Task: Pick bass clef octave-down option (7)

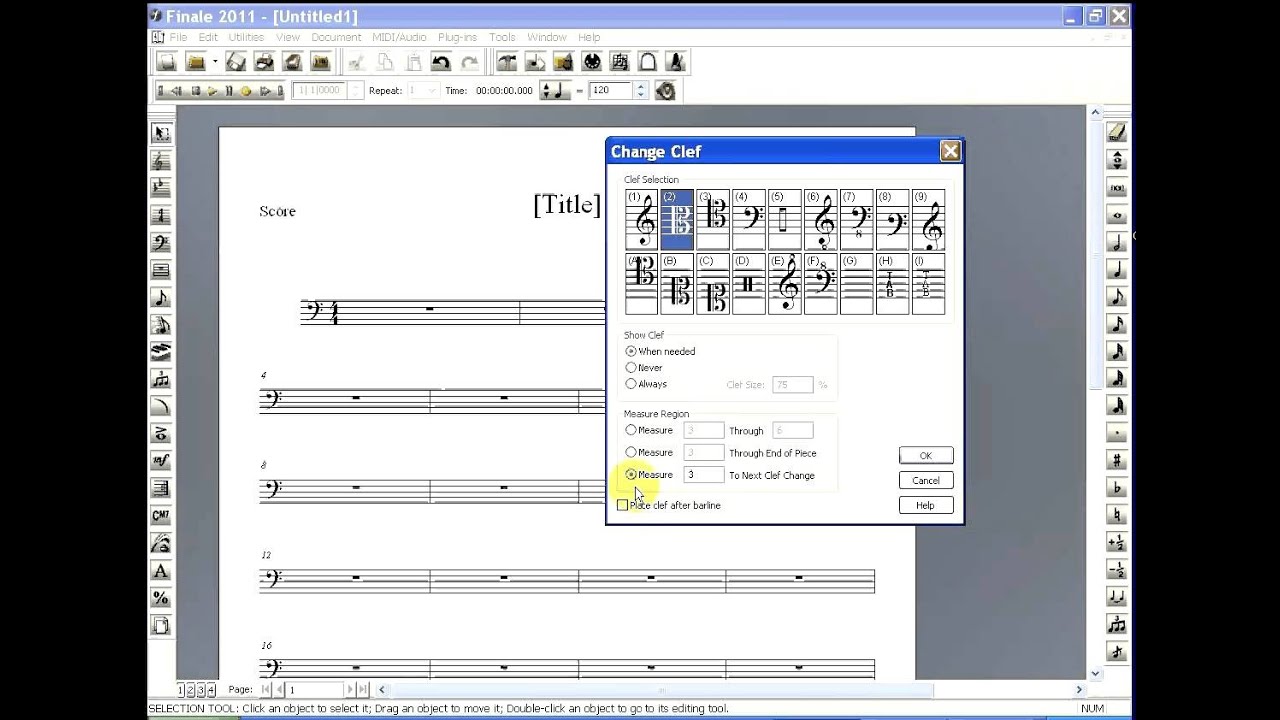Action: pyautogui.click(x=857, y=219)
